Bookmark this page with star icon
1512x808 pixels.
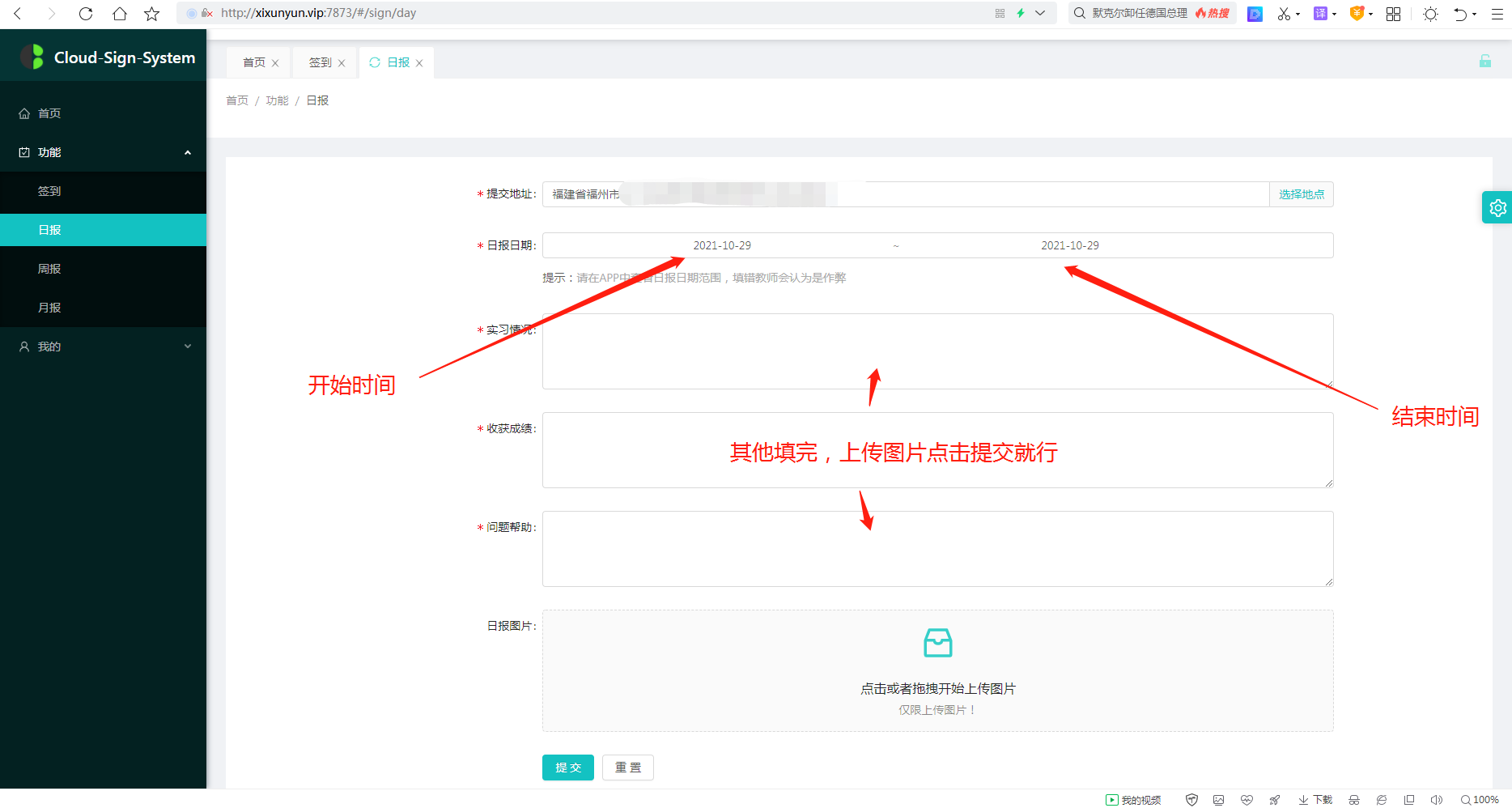click(x=152, y=14)
